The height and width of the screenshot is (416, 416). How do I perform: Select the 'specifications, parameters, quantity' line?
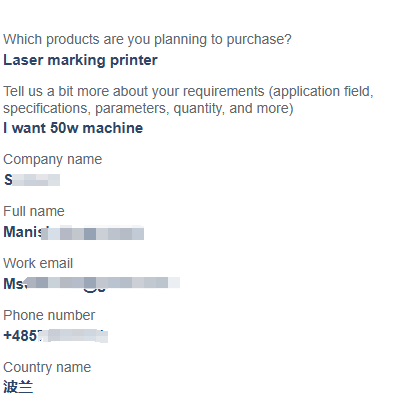click(x=148, y=108)
